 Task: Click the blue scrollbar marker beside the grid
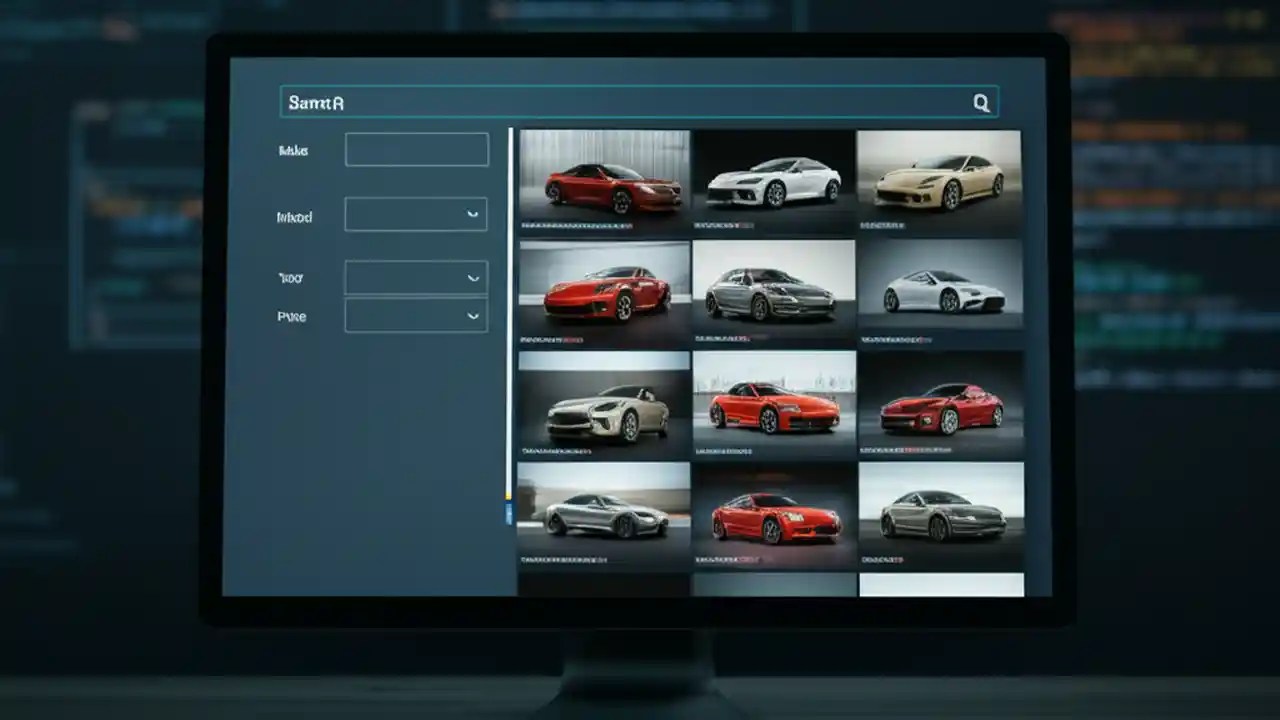509,512
